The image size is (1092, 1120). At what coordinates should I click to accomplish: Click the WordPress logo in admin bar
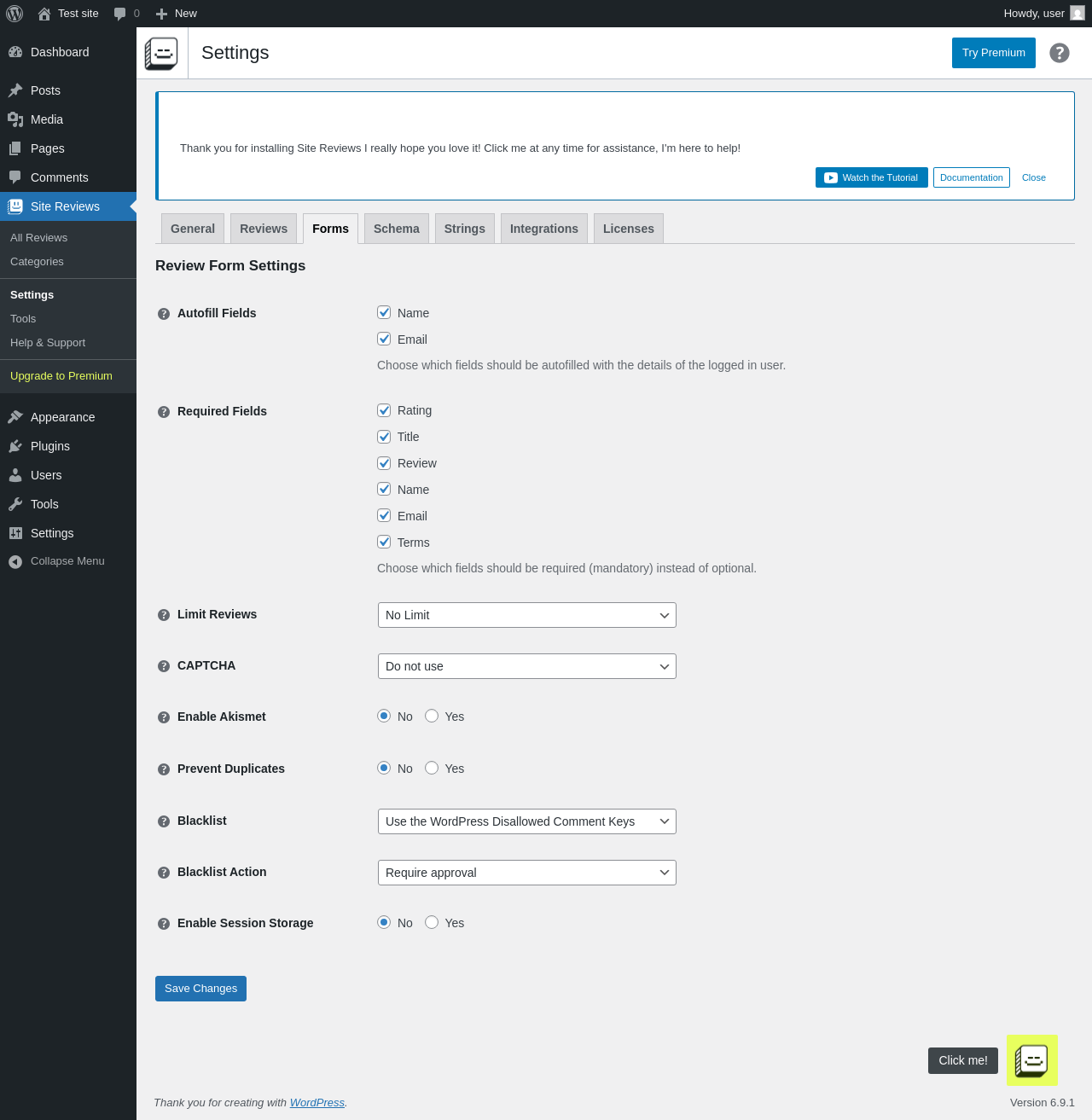15,14
